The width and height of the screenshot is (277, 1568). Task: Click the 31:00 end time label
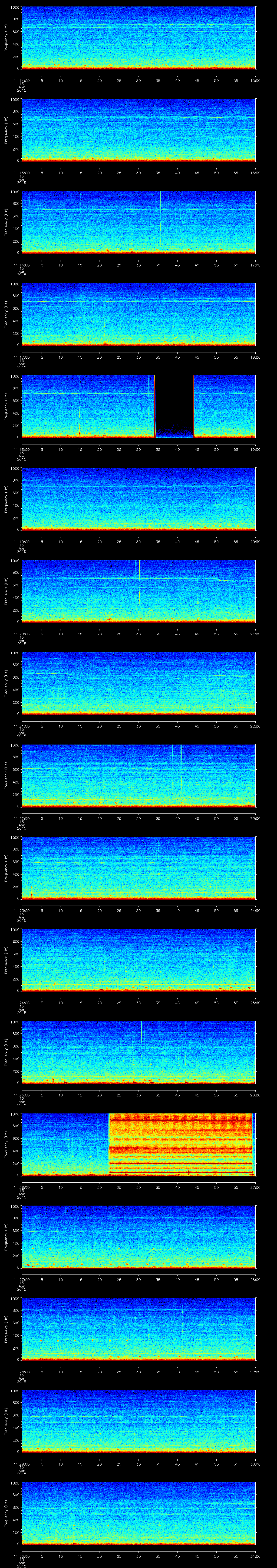pyautogui.click(x=255, y=1556)
